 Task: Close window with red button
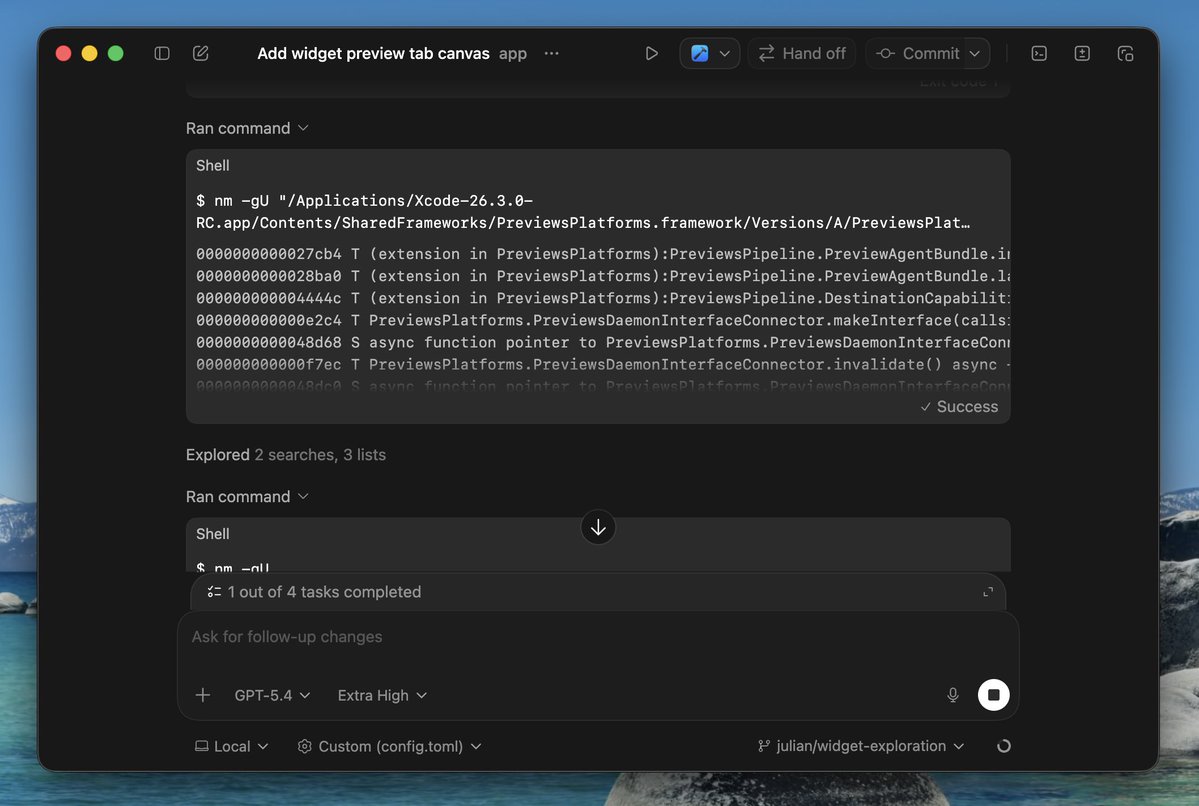click(63, 54)
